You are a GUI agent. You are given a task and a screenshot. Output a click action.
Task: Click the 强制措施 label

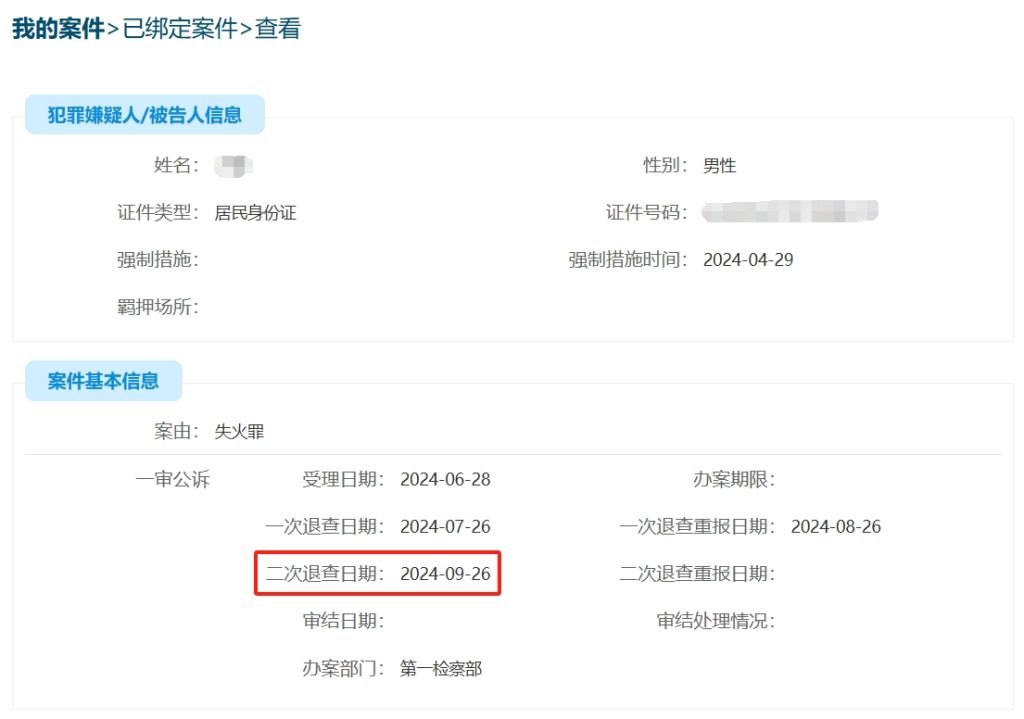tap(158, 259)
